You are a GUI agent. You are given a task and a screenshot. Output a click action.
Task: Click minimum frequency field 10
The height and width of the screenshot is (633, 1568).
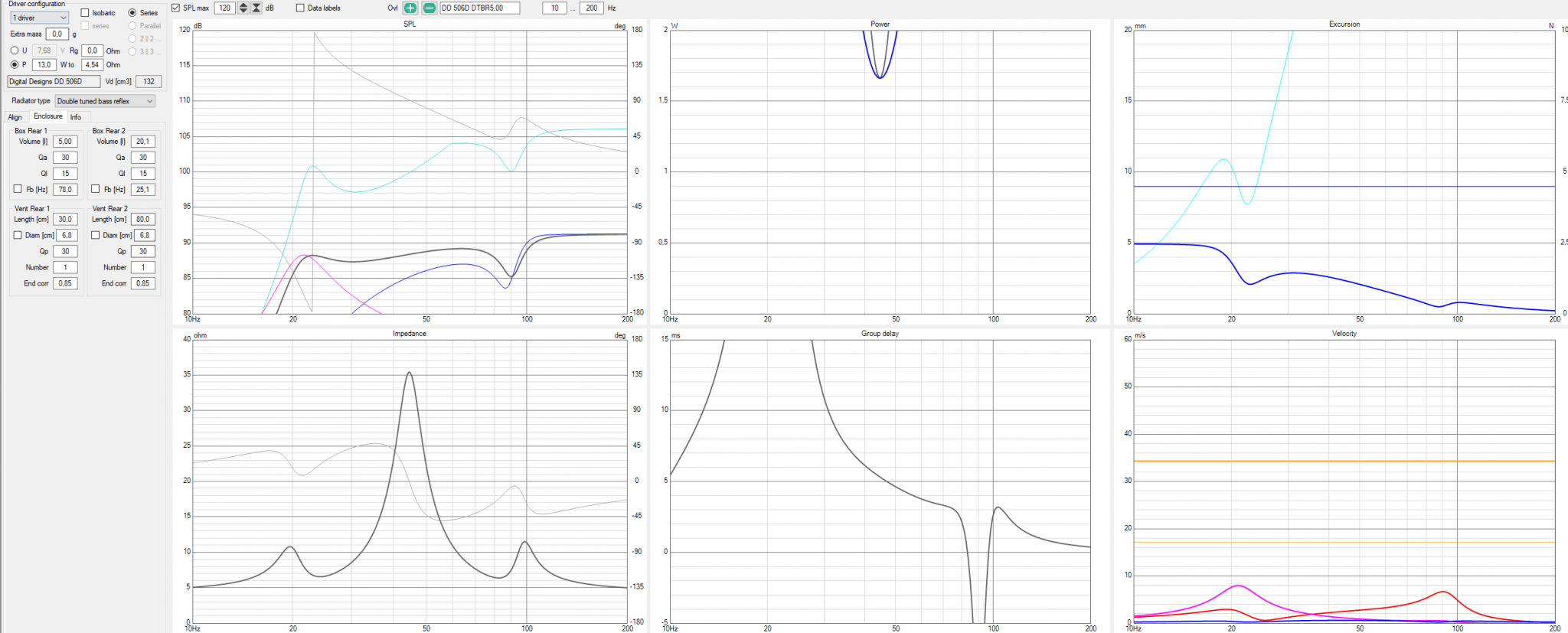click(554, 8)
